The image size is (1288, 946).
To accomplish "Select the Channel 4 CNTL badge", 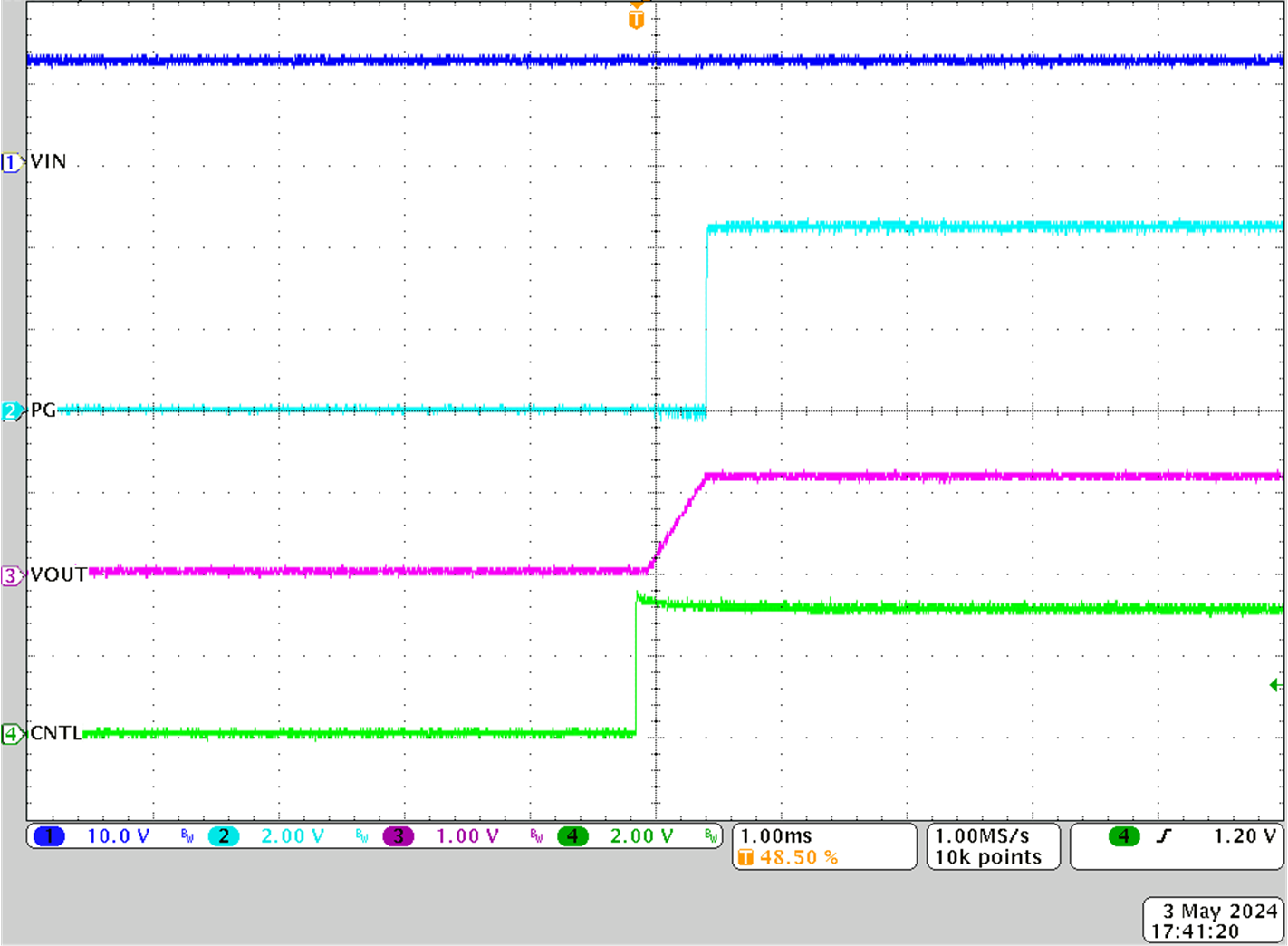I will (x=12, y=734).
